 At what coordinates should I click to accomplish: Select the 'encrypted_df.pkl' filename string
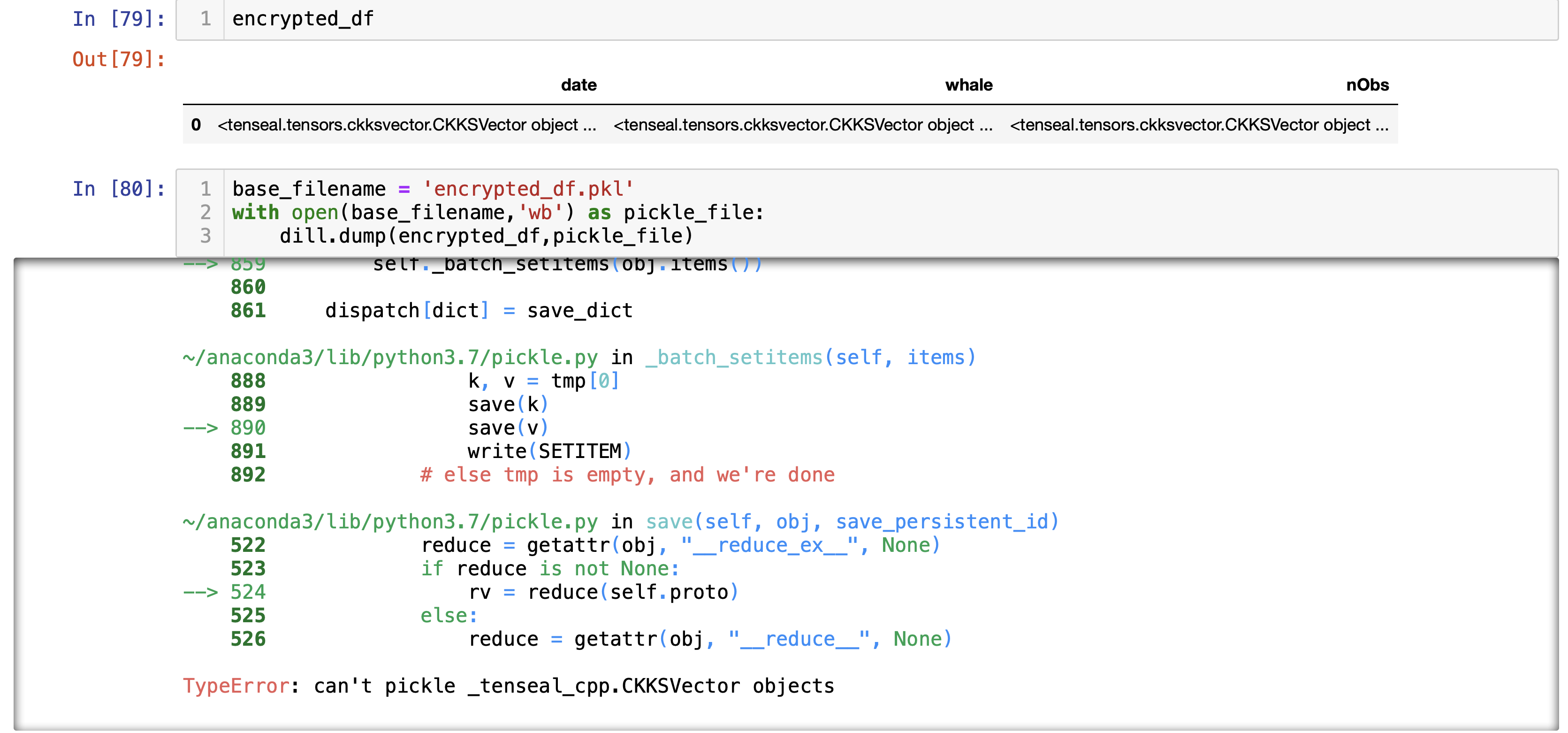click(528, 188)
